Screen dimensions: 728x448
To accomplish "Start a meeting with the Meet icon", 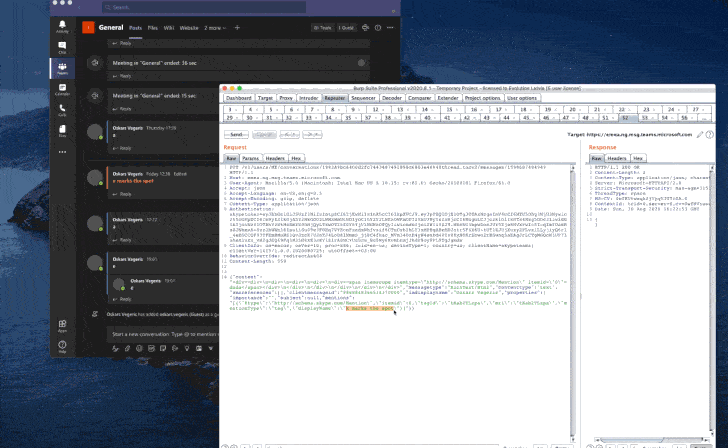I will pyautogui.click(x=365, y=28).
